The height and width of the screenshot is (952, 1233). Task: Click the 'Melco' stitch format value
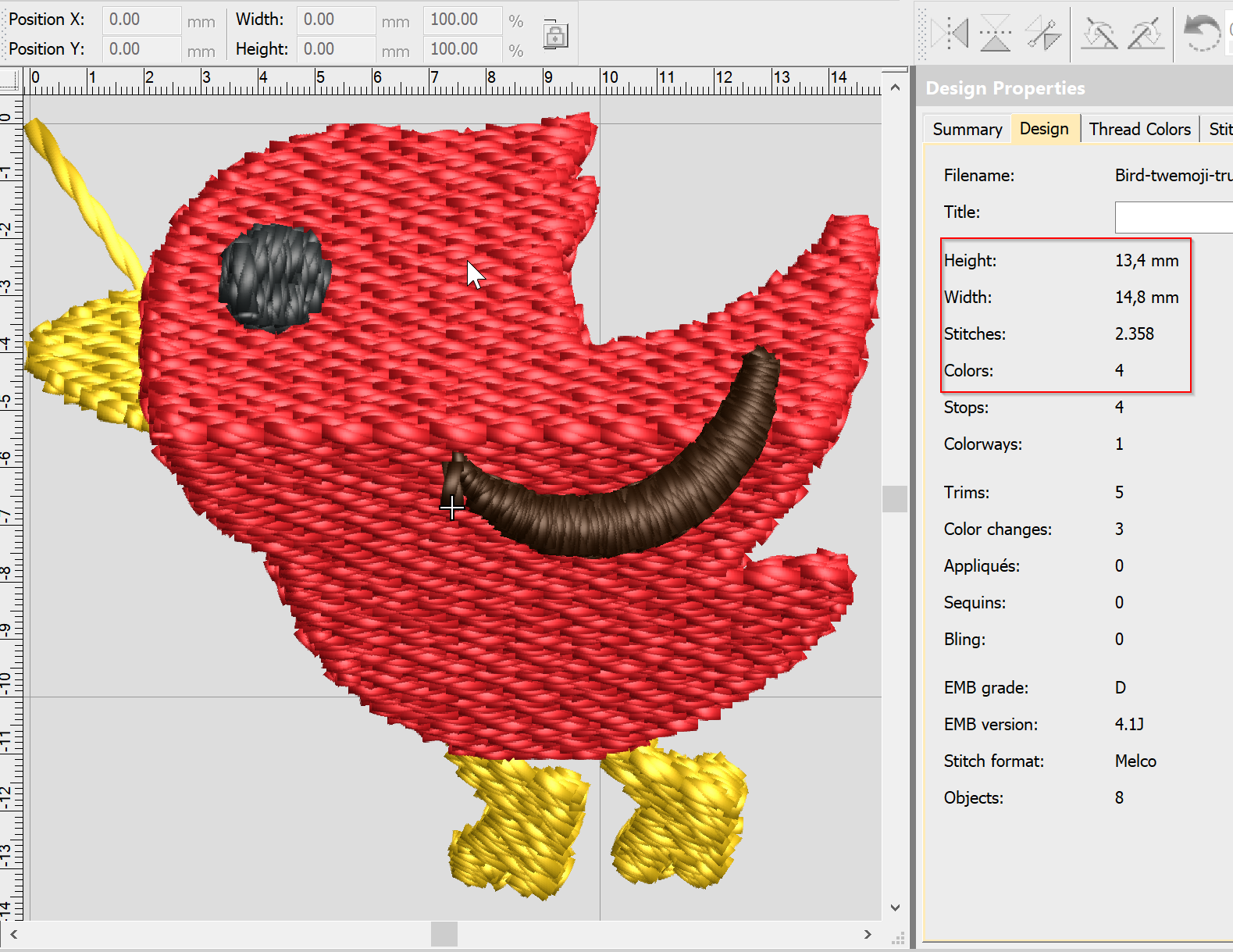pyautogui.click(x=1135, y=761)
